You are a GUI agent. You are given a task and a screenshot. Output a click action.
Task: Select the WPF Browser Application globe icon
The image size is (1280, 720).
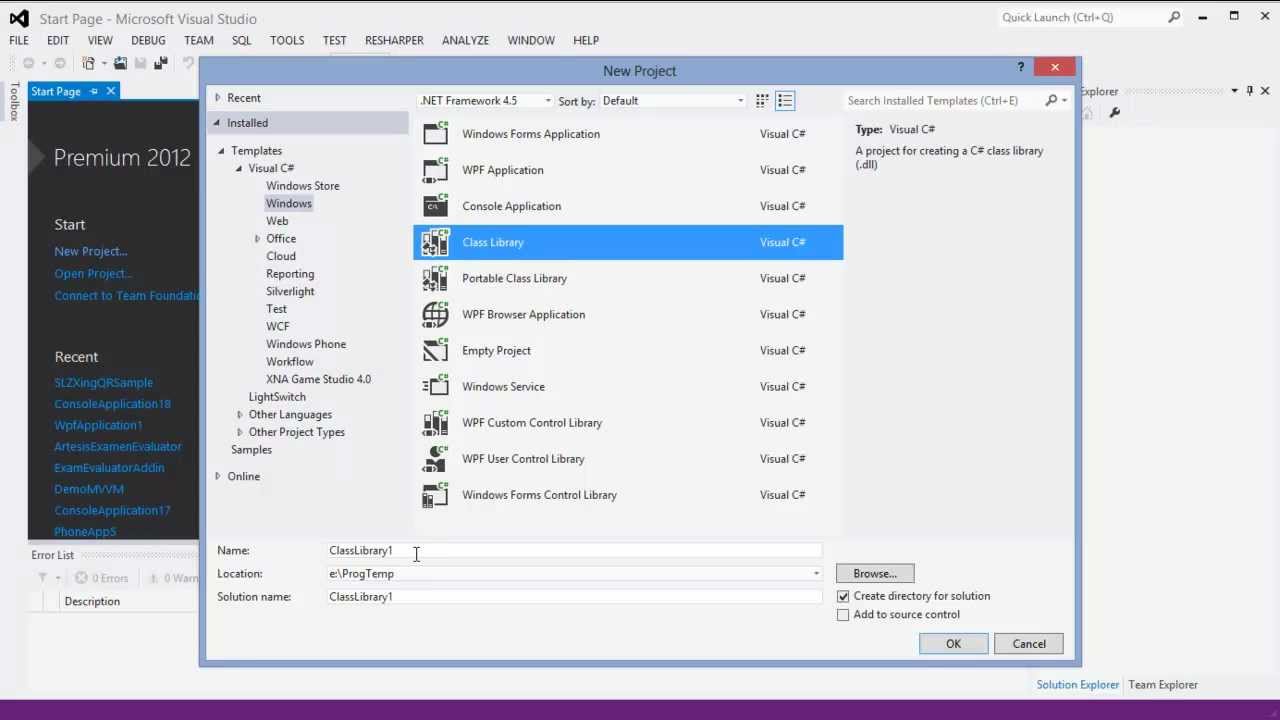(x=436, y=314)
